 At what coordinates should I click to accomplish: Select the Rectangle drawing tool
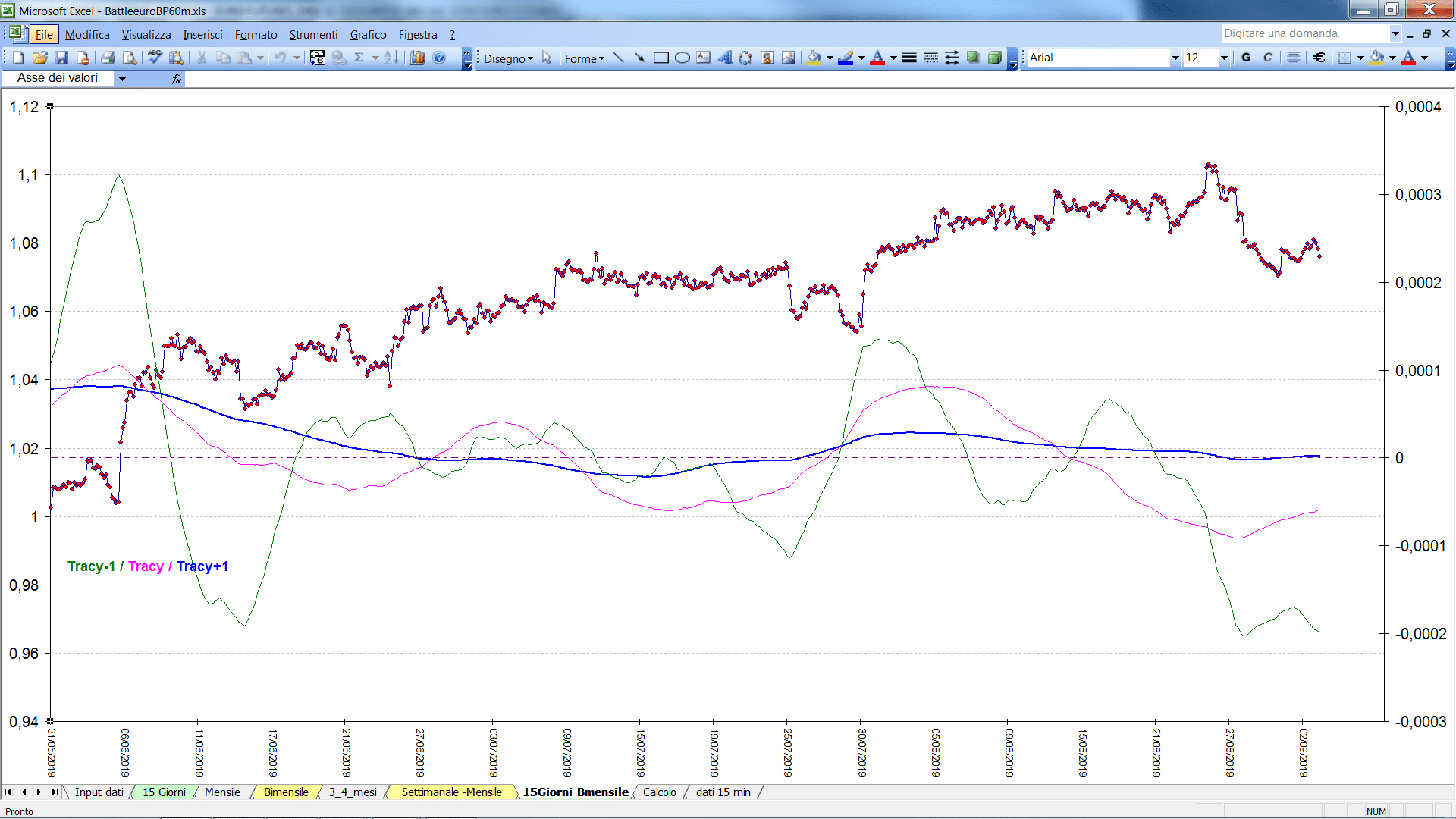(x=661, y=58)
